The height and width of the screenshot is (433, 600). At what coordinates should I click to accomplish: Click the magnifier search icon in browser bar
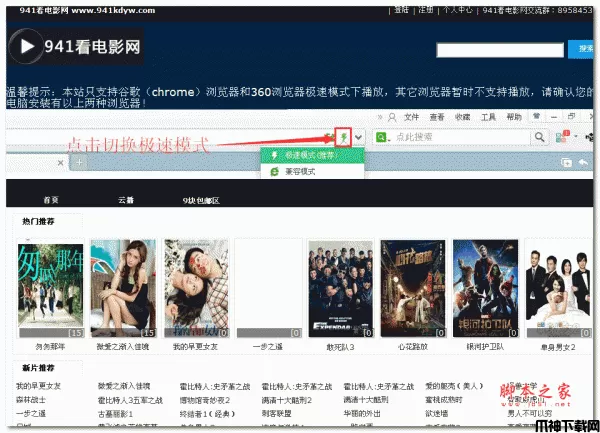tap(540, 137)
